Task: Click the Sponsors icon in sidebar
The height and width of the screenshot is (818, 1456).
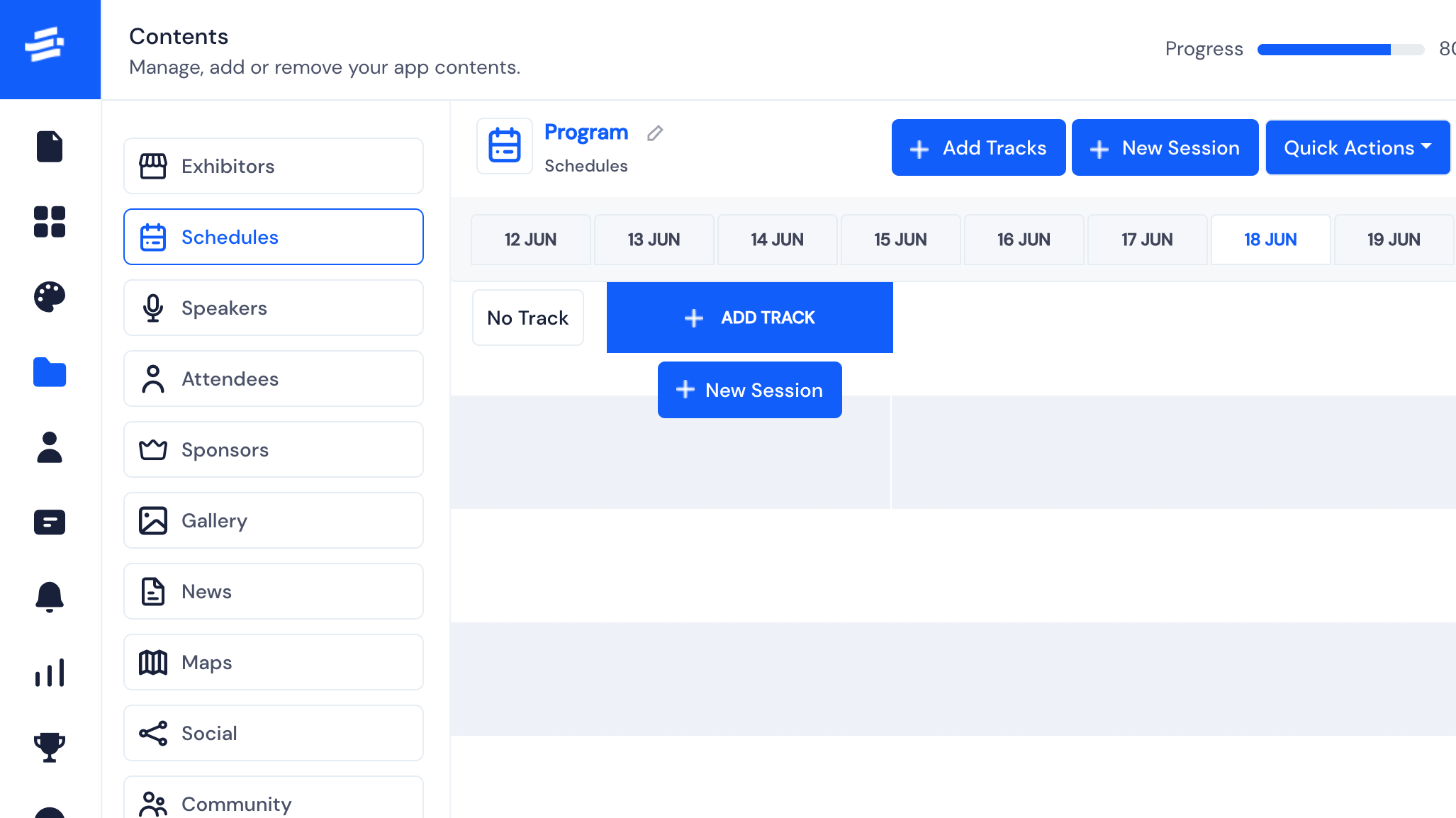Action: pyautogui.click(x=152, y=449)
